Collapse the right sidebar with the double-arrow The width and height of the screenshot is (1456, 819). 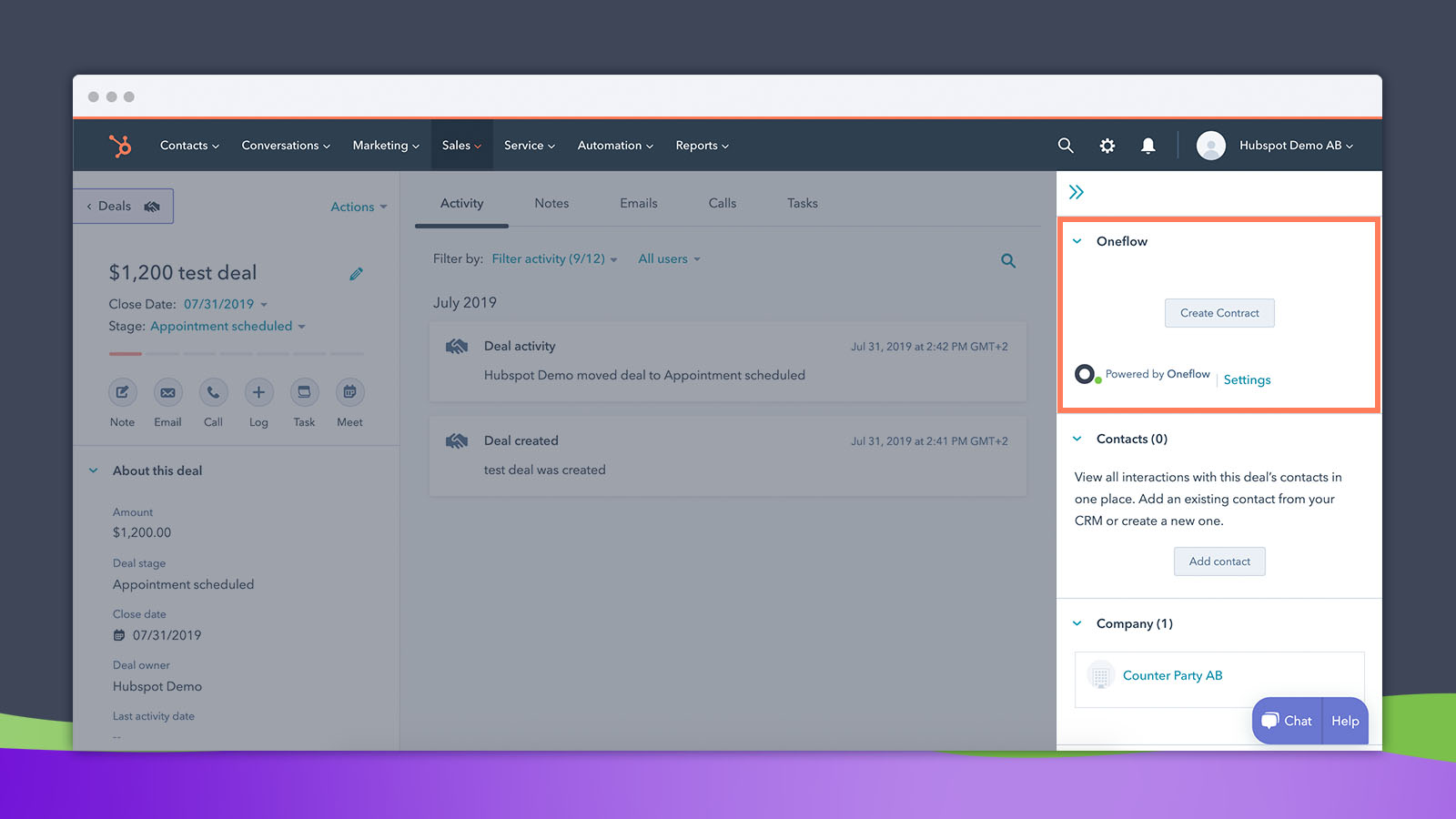(1077, 191)
